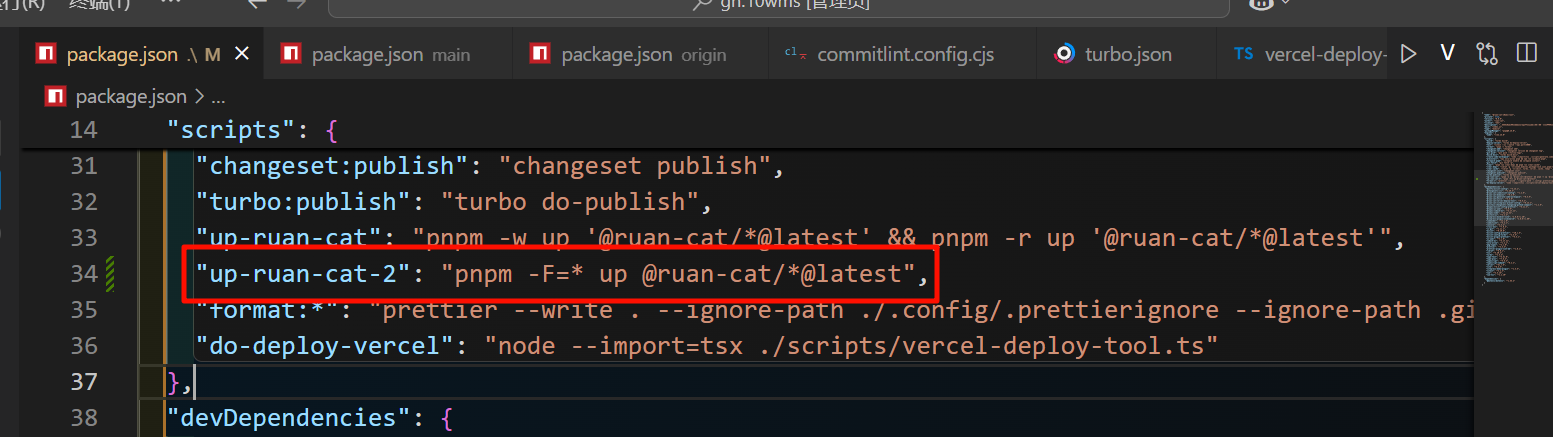Click the minimap code preview
1553x437 pixels.
pos(1511,200)
